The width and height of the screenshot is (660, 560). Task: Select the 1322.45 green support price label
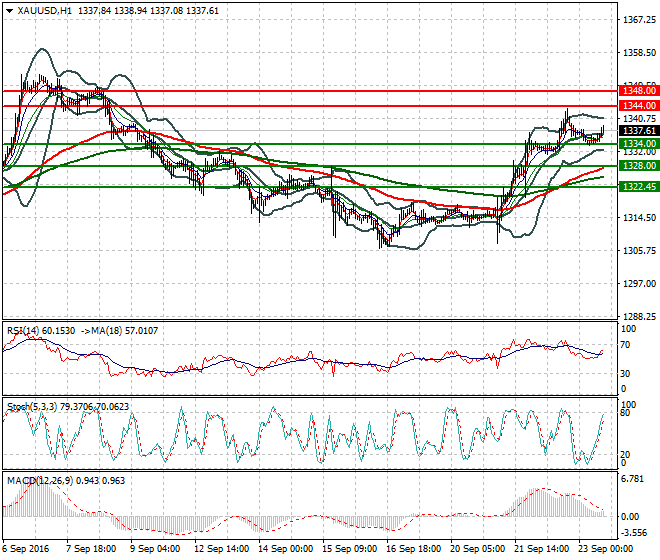[x=639, y=186]
